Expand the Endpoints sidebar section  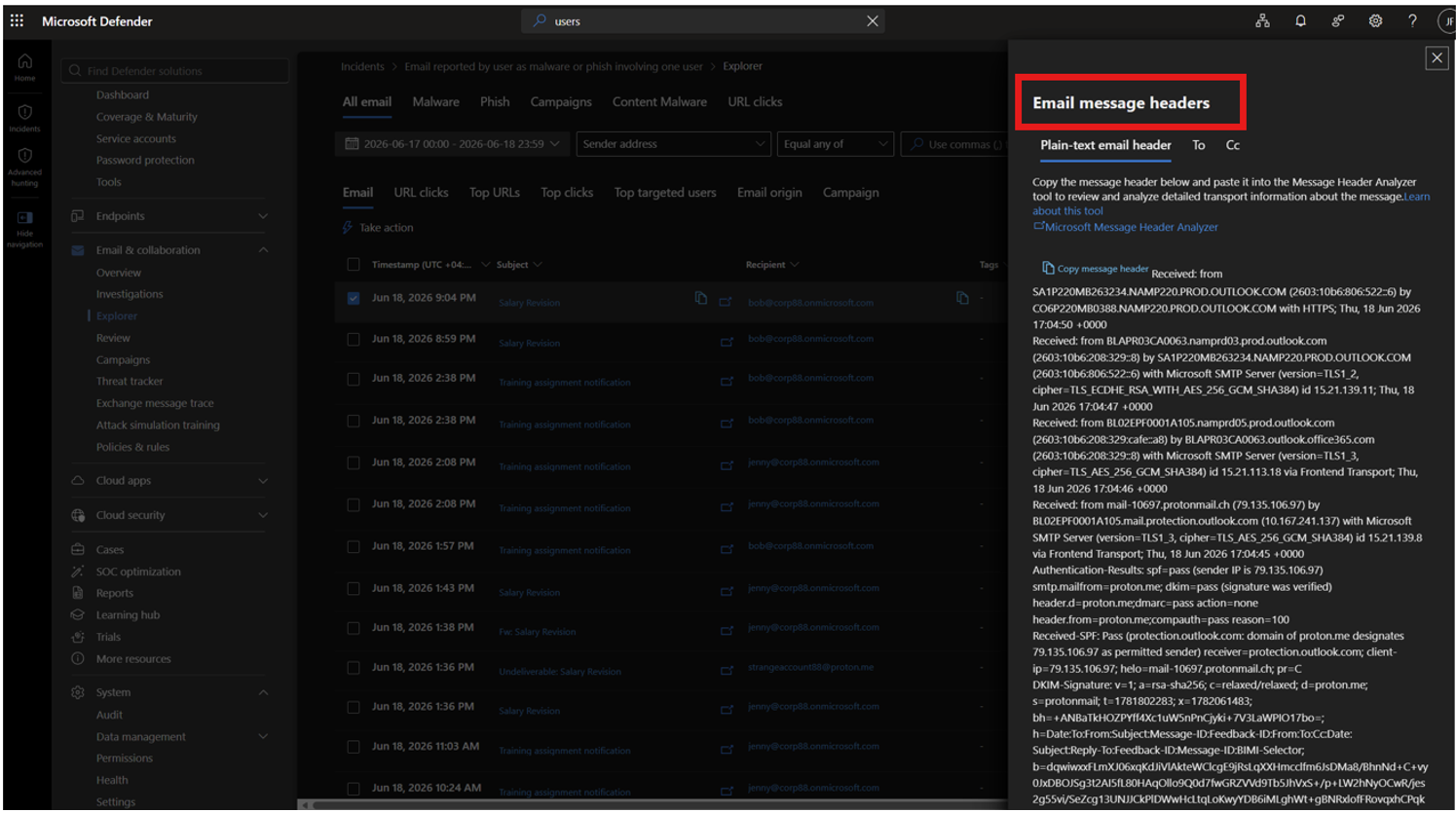pos(262,216)
